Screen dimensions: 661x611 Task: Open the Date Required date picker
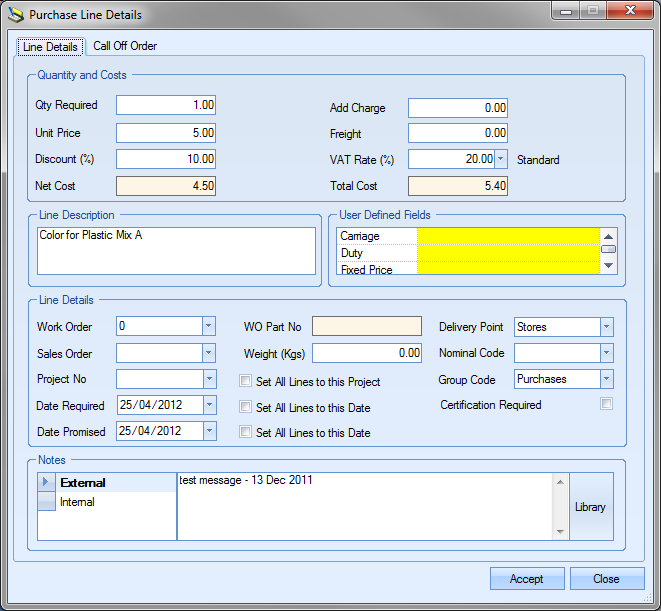tap(208, 405)
